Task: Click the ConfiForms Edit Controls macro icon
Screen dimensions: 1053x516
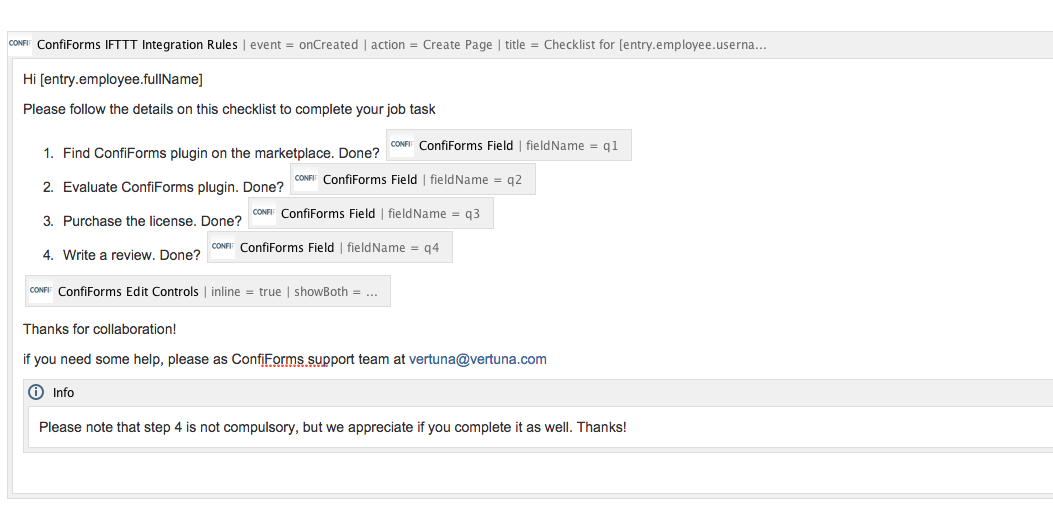Action: tap(40, 291)
